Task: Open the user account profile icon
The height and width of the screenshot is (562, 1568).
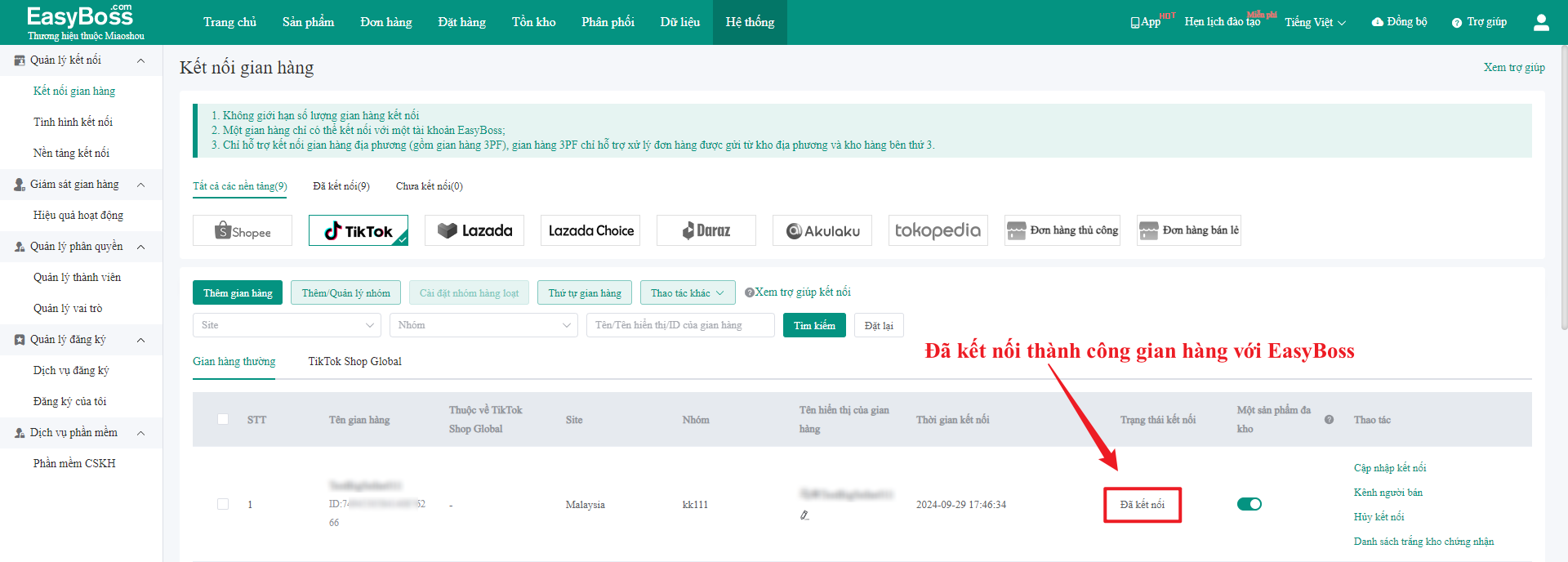Action: 1541,22
